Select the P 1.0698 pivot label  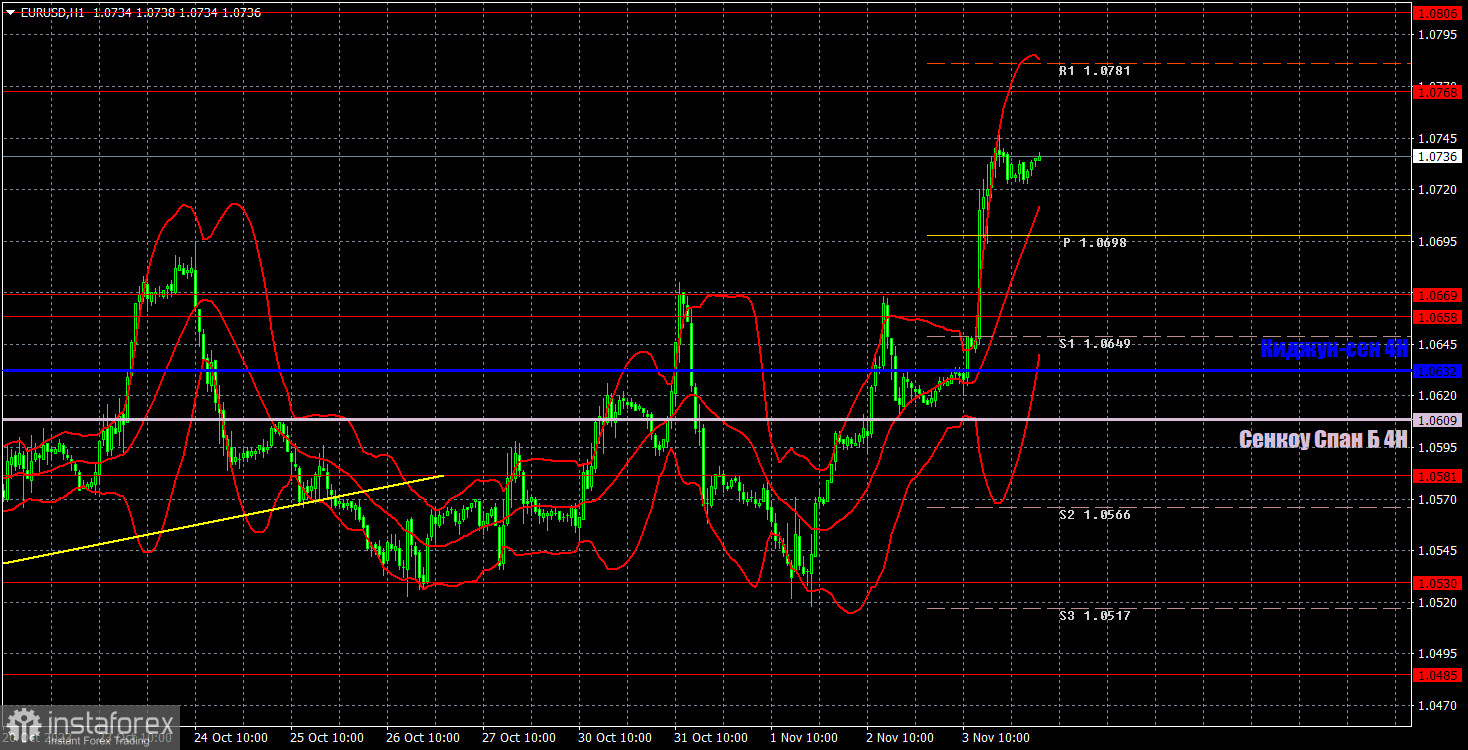[x=1095, y=243]
